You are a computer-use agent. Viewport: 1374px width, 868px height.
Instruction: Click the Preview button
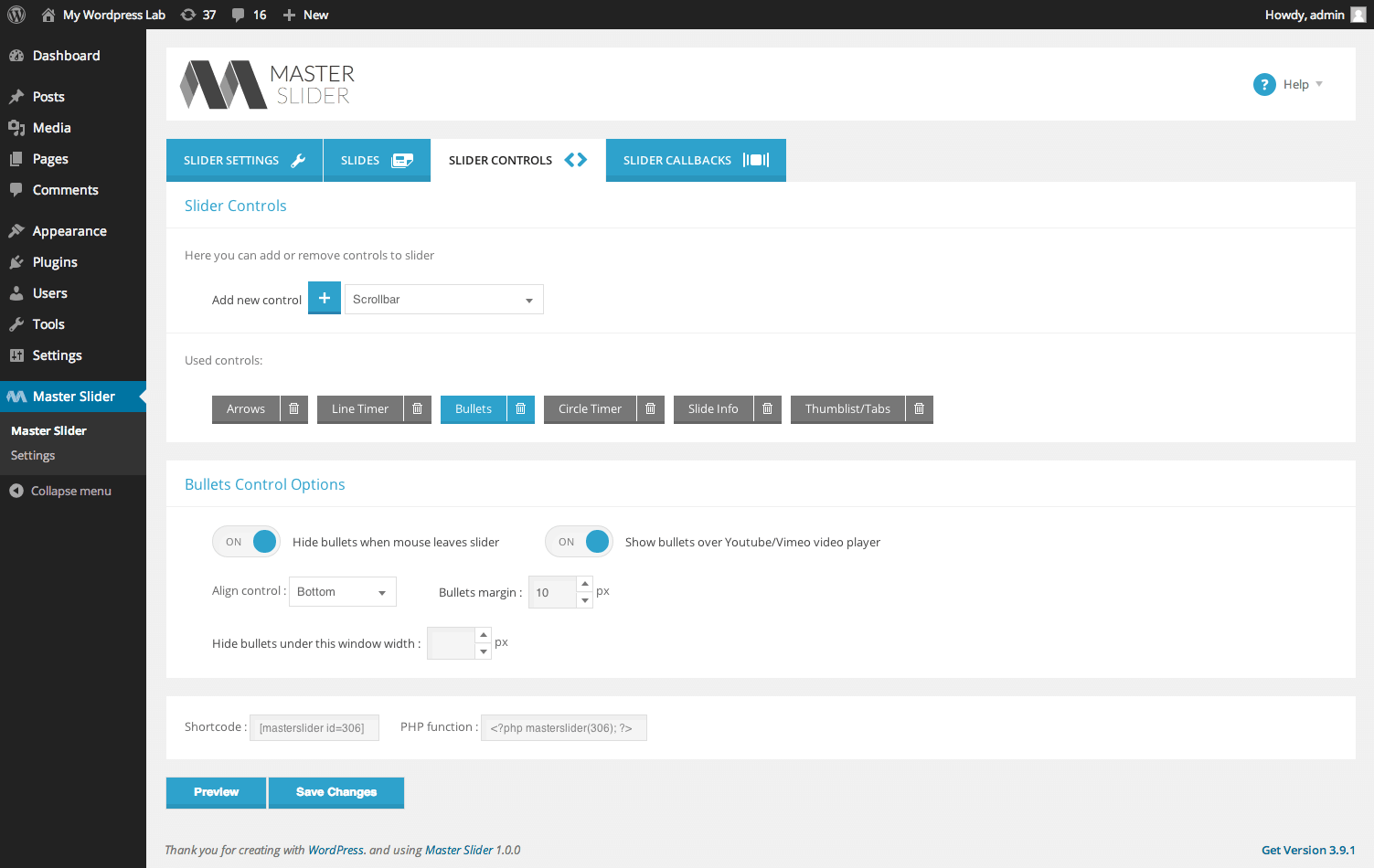[217, 793]
